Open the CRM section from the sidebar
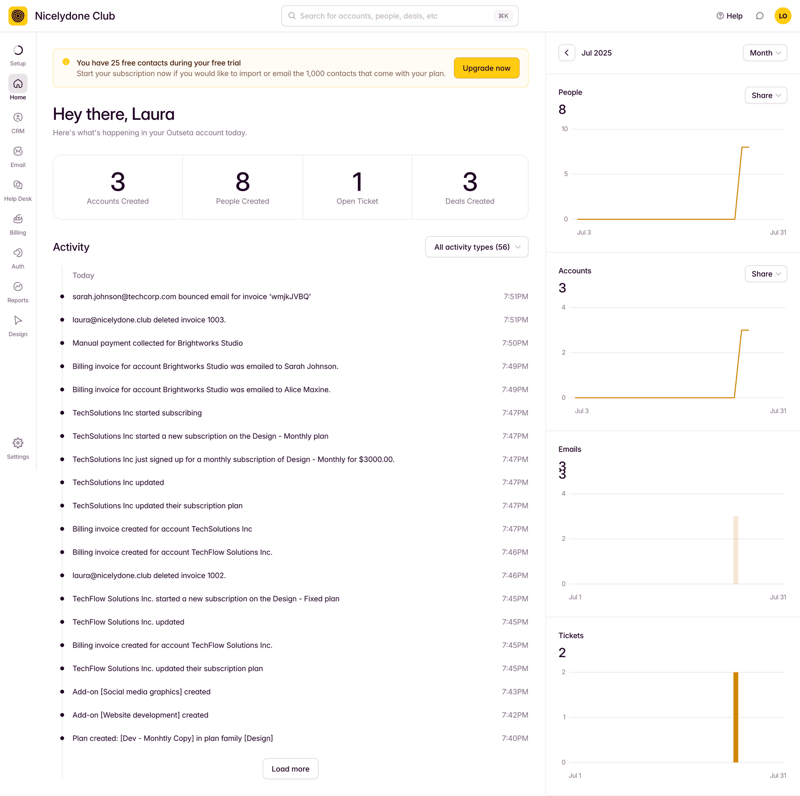The width and height of the screenshot is (800, 796). point(17,116)
